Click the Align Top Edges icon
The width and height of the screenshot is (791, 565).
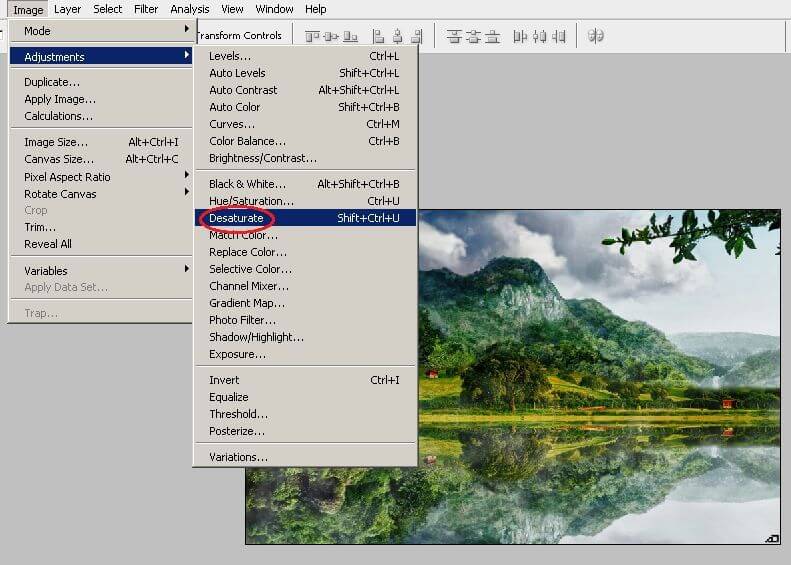click(312, 36)
